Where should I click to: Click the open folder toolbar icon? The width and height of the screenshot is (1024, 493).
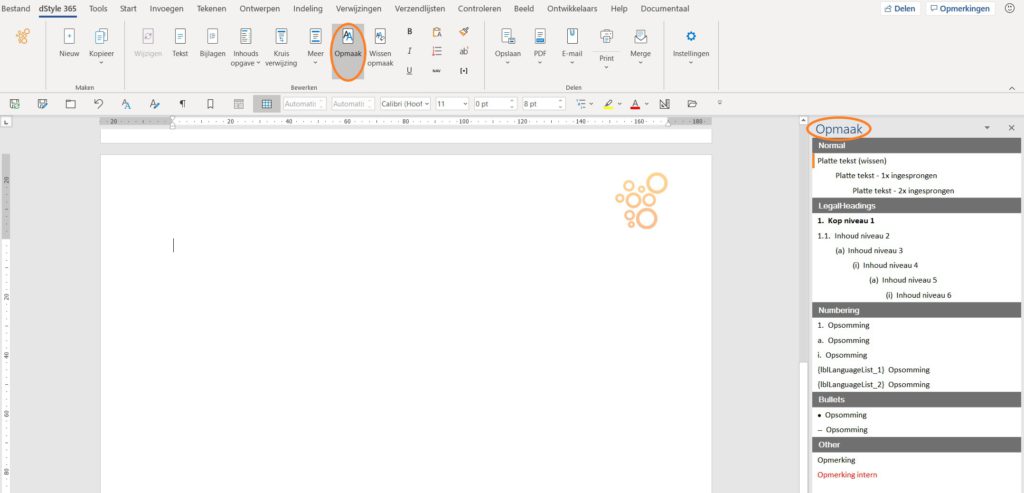692,103
